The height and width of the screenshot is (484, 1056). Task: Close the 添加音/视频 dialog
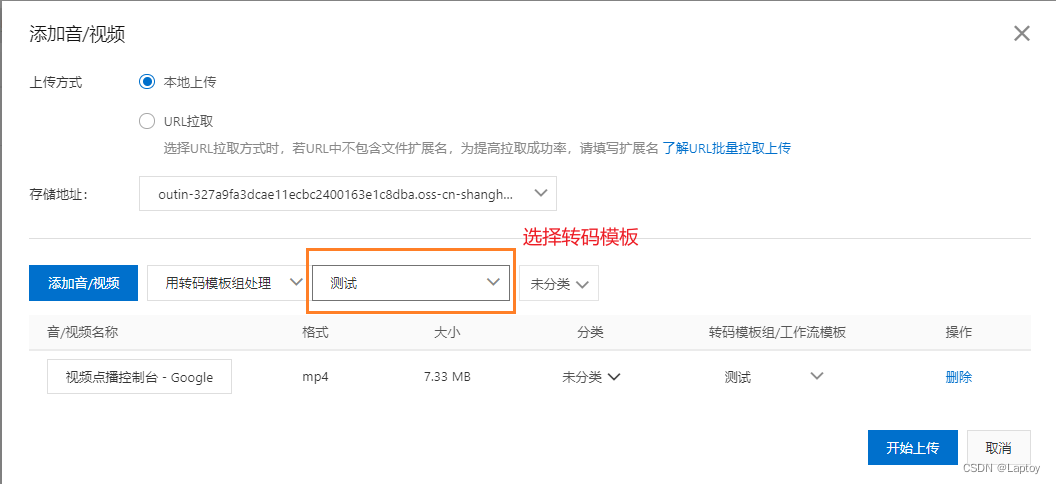click(x=1022, y=34)
